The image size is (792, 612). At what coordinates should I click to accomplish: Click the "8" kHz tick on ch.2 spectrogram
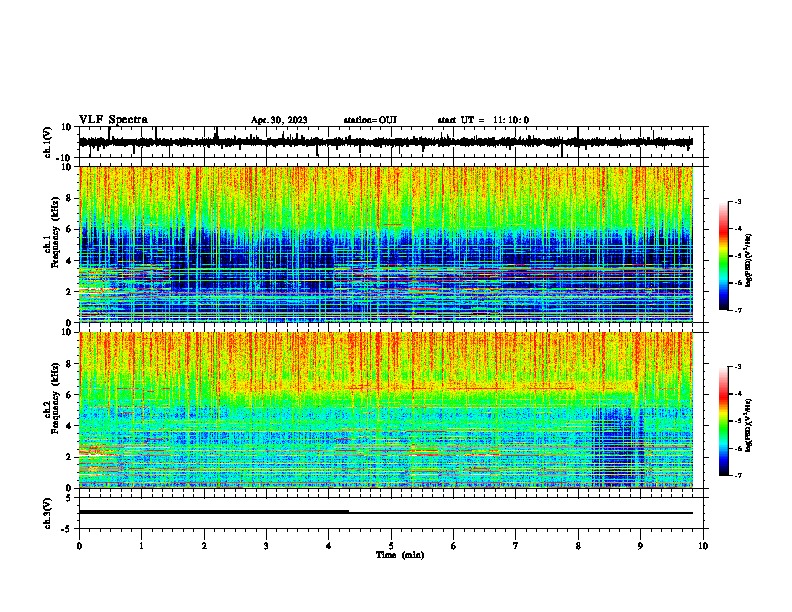pos(69,364)
